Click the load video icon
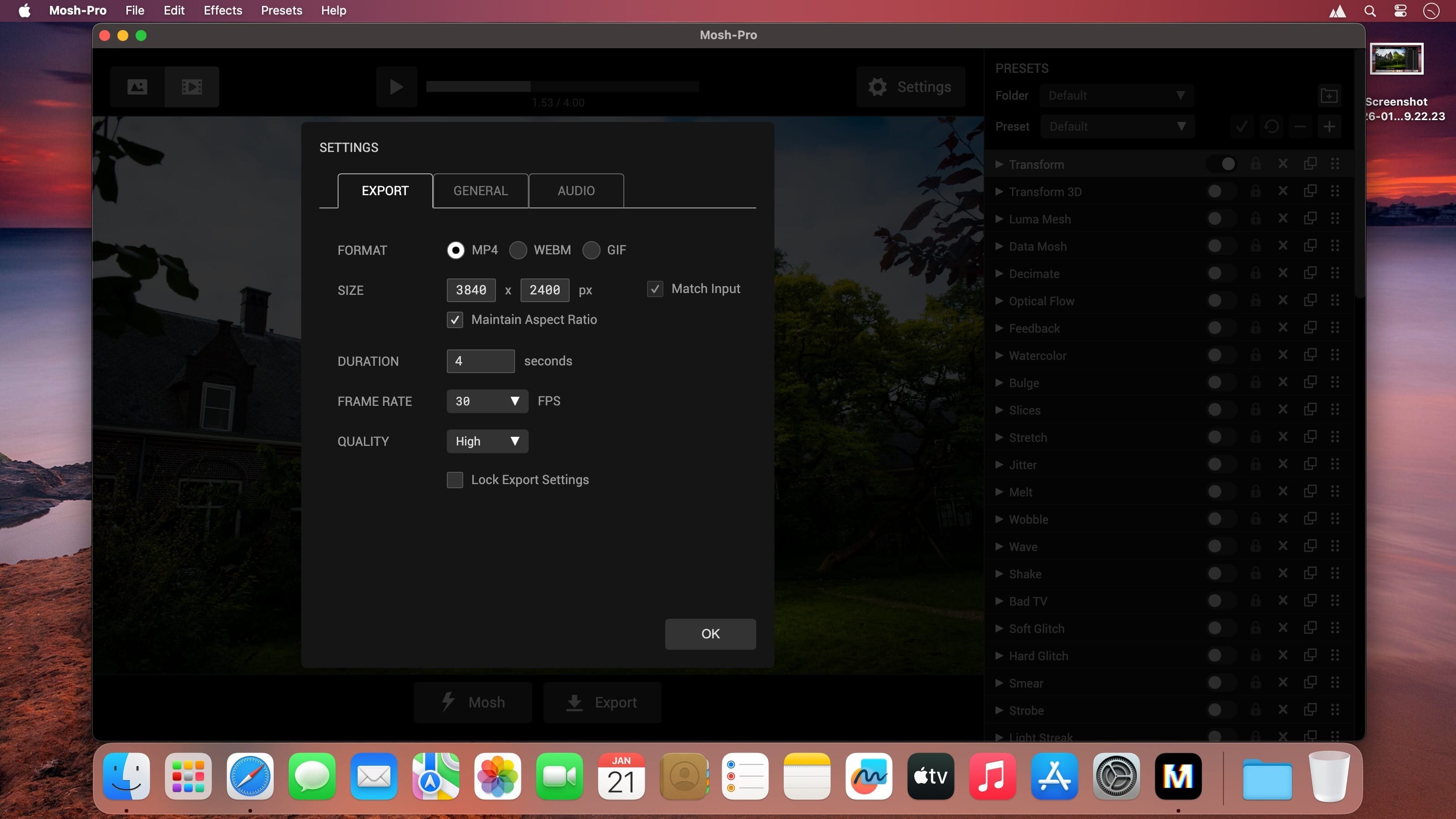 coord(192,86)
